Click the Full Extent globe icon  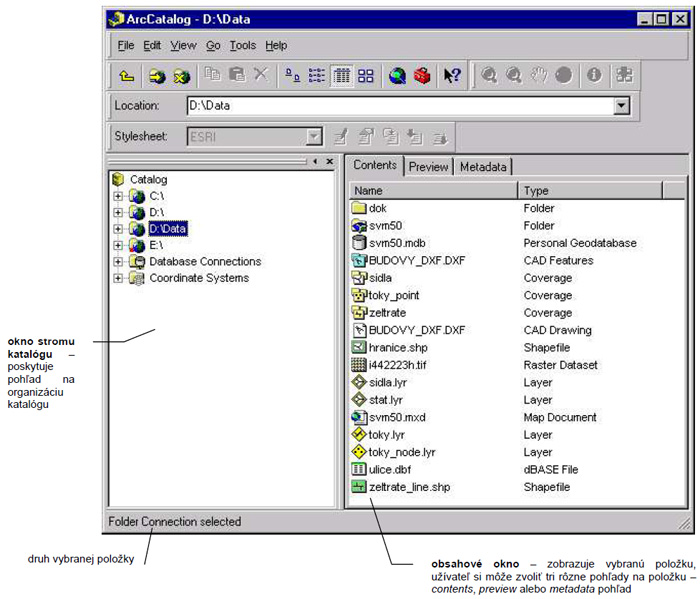click(x=563, y=75)
